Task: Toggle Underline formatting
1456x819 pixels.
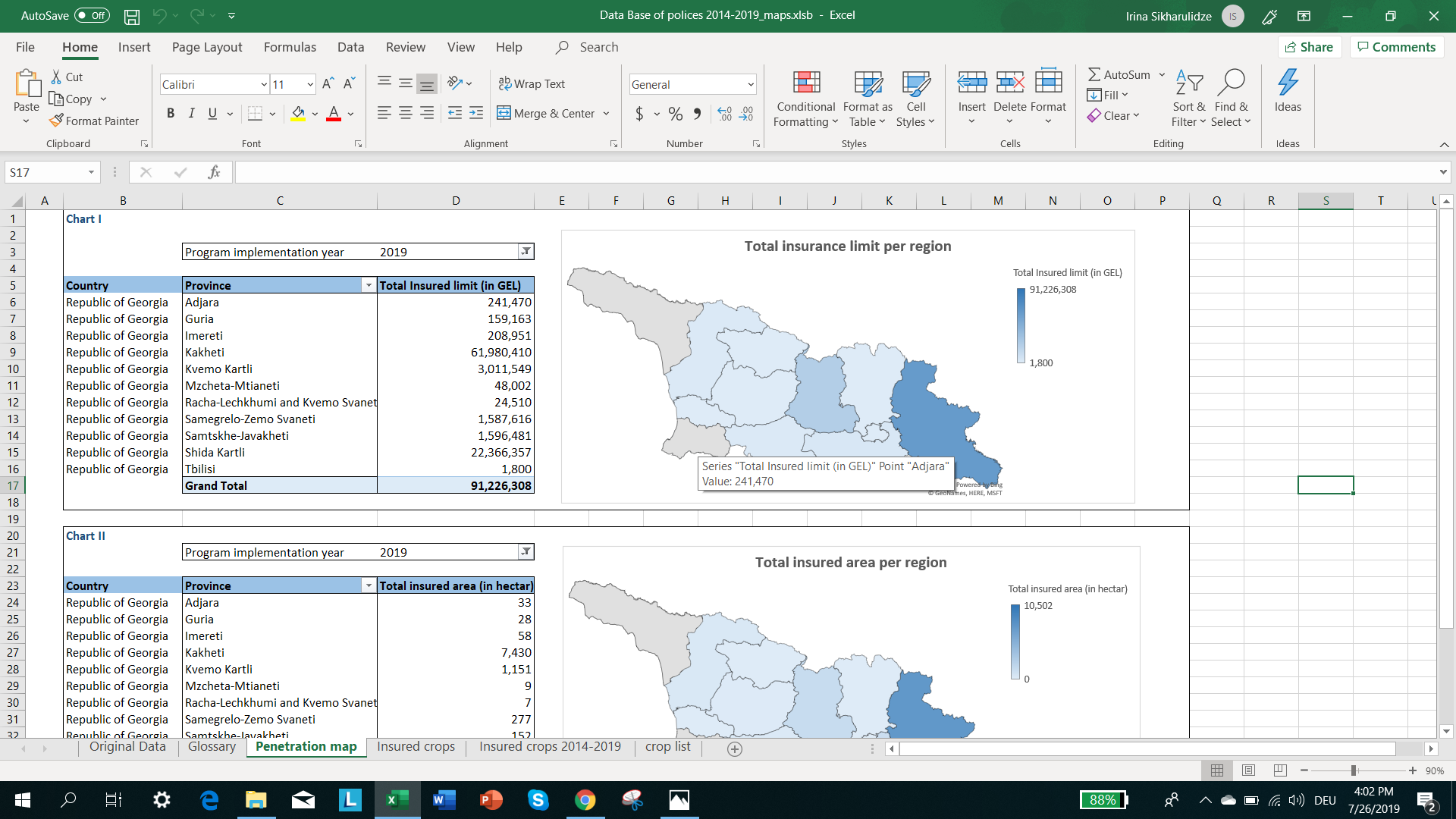Action: [x=212, y=113]
